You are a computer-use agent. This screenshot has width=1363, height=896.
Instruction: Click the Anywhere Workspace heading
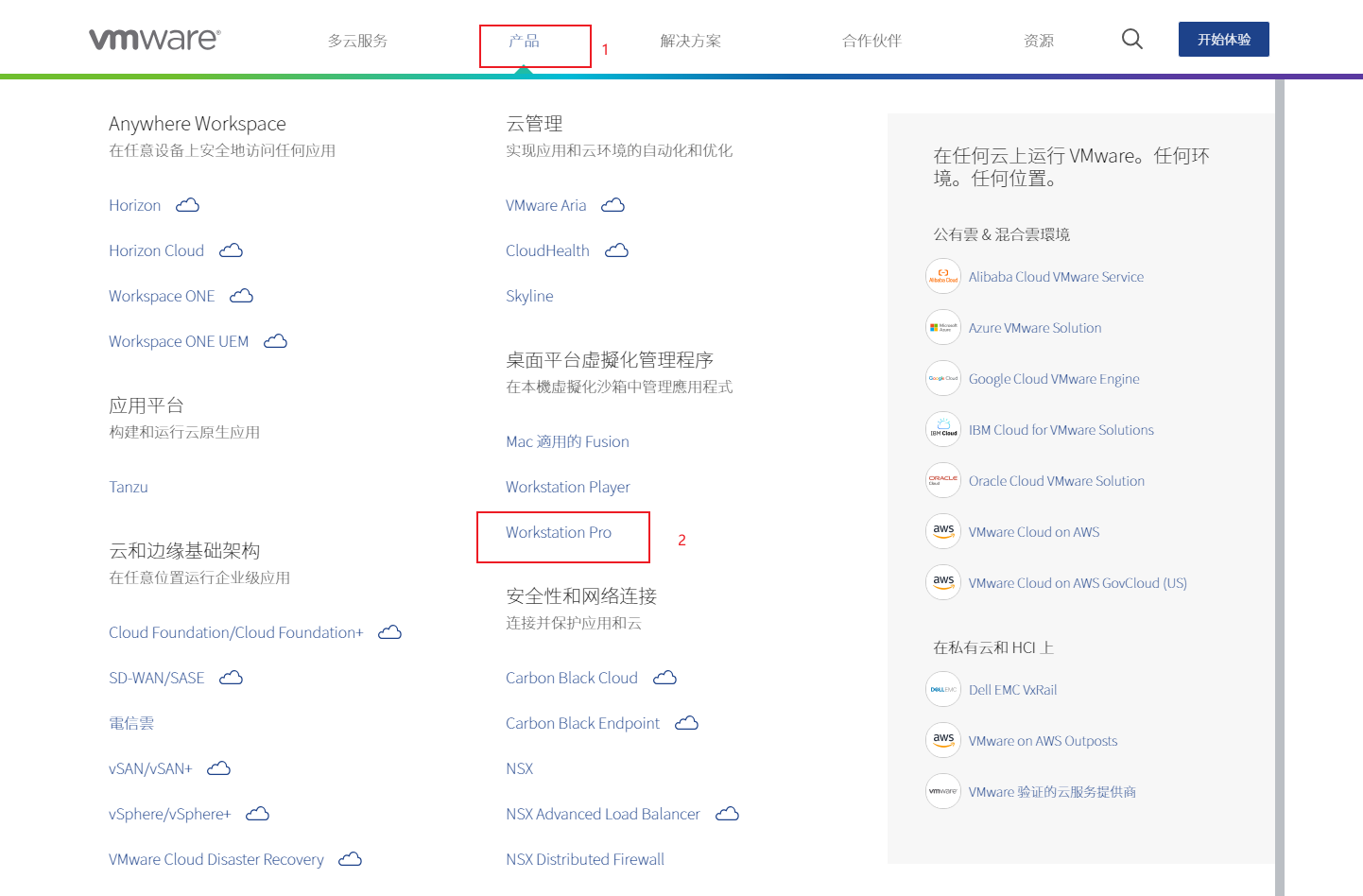[x=198, y=124]
